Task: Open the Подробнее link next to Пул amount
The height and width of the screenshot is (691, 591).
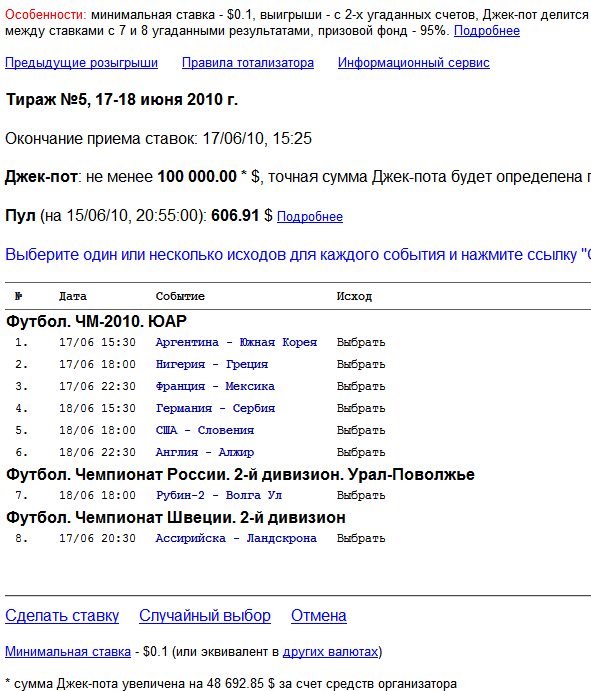Action: [310, 216]
